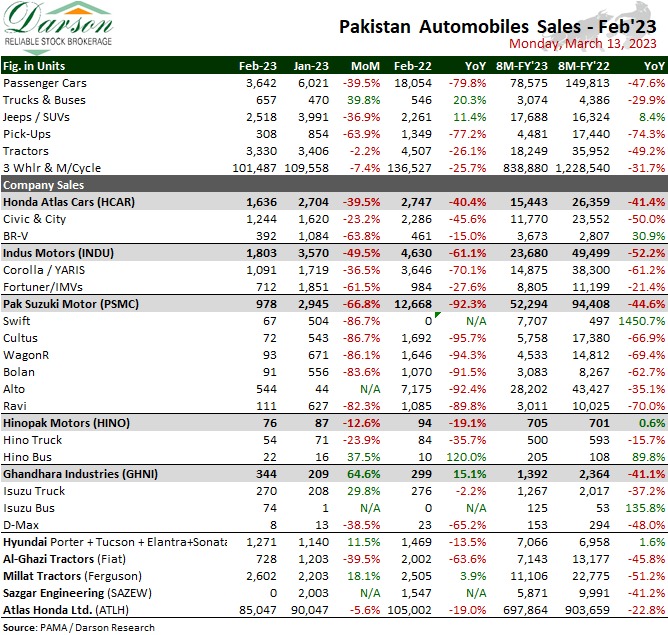This screenshot has height=635, width=668.
Task: Select the 'Hino Truck' row label
Action: coord(32,440)
